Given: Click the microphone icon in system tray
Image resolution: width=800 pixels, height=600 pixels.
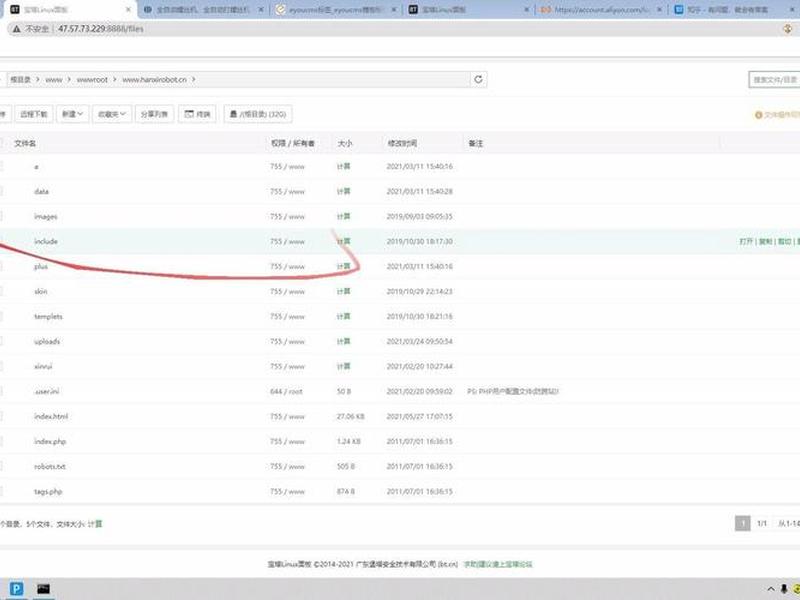Looking at the screenshot, I should (x=784, y=589).
